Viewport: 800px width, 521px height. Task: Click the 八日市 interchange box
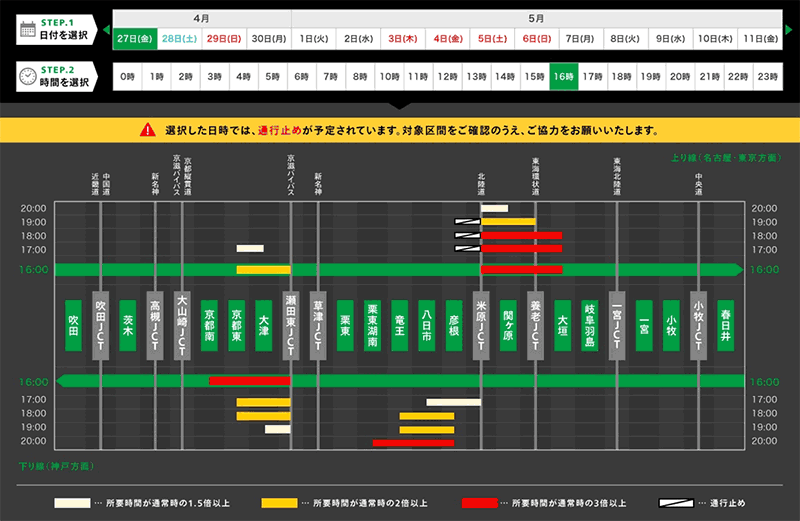pos(427,326)
